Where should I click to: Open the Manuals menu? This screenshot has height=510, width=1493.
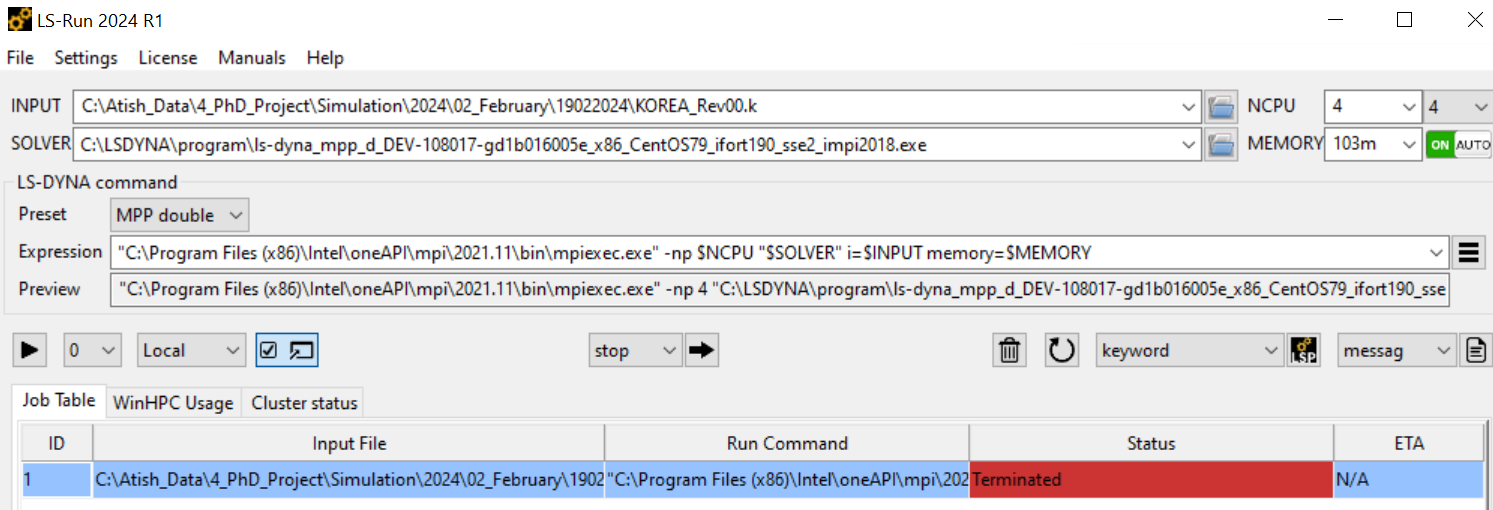pos(252,58)
